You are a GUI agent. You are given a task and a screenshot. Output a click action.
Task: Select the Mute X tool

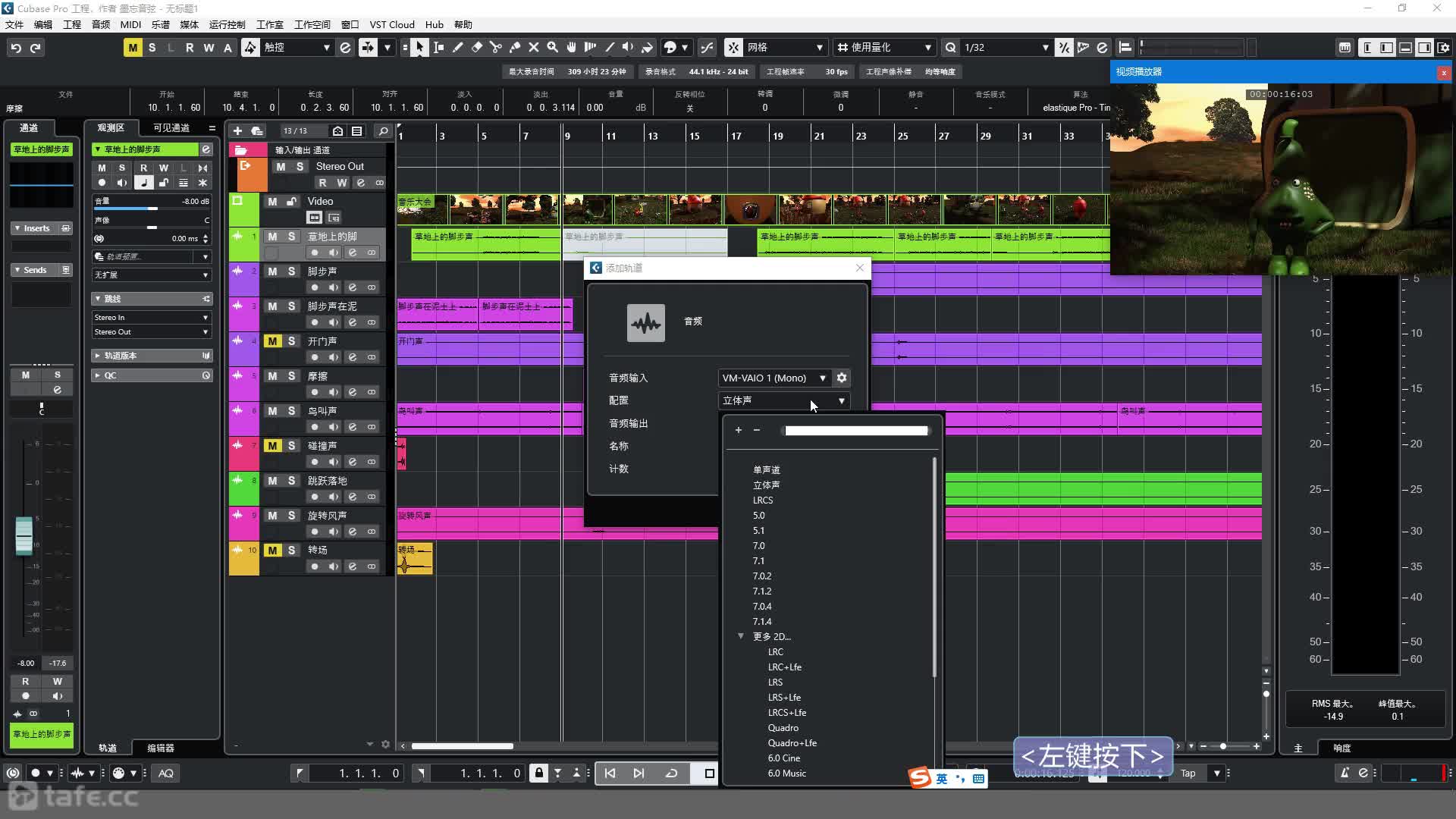533,47
